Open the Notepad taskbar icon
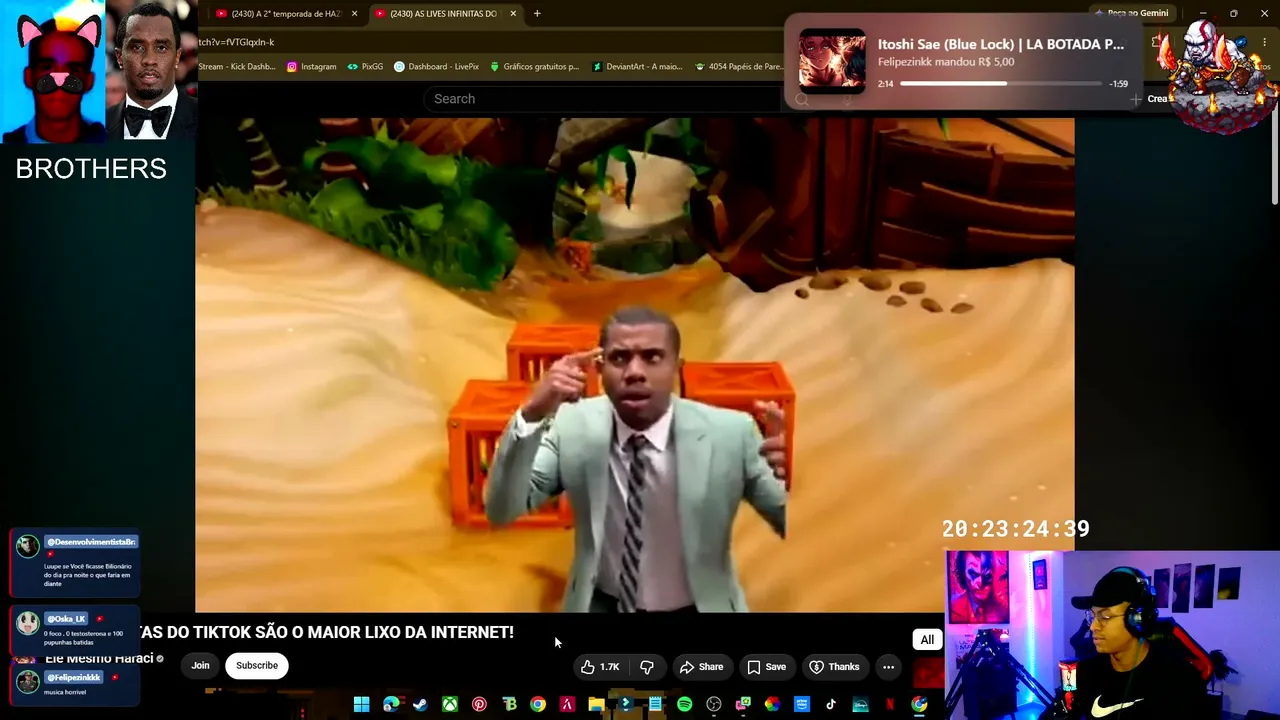 pos(655,704)
